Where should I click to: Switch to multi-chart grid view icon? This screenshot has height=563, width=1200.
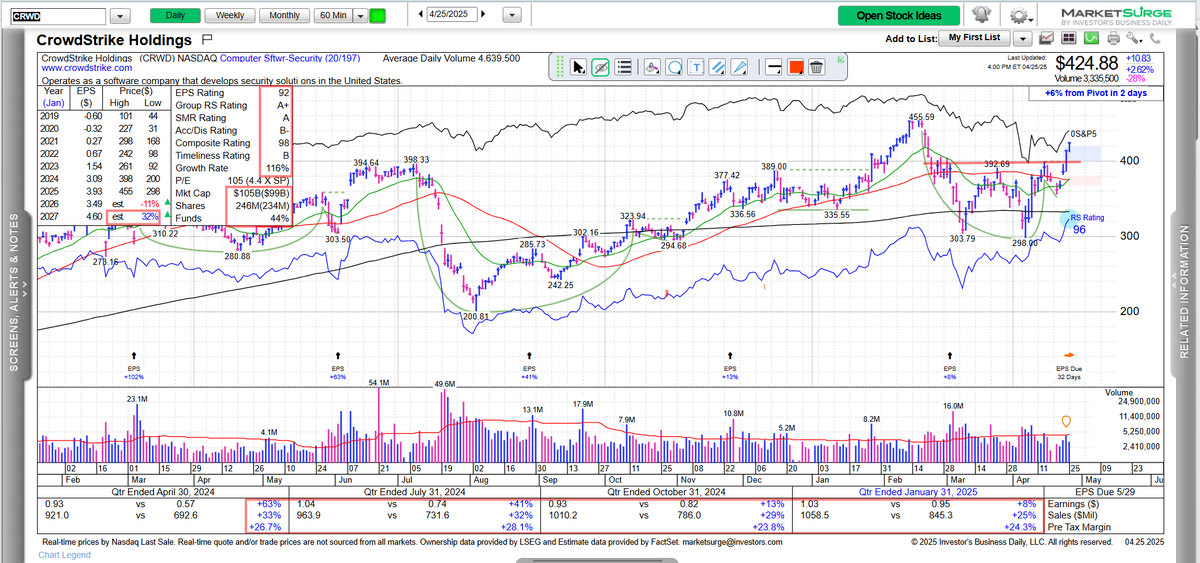pyautogui.click(x=1068, y=38)
